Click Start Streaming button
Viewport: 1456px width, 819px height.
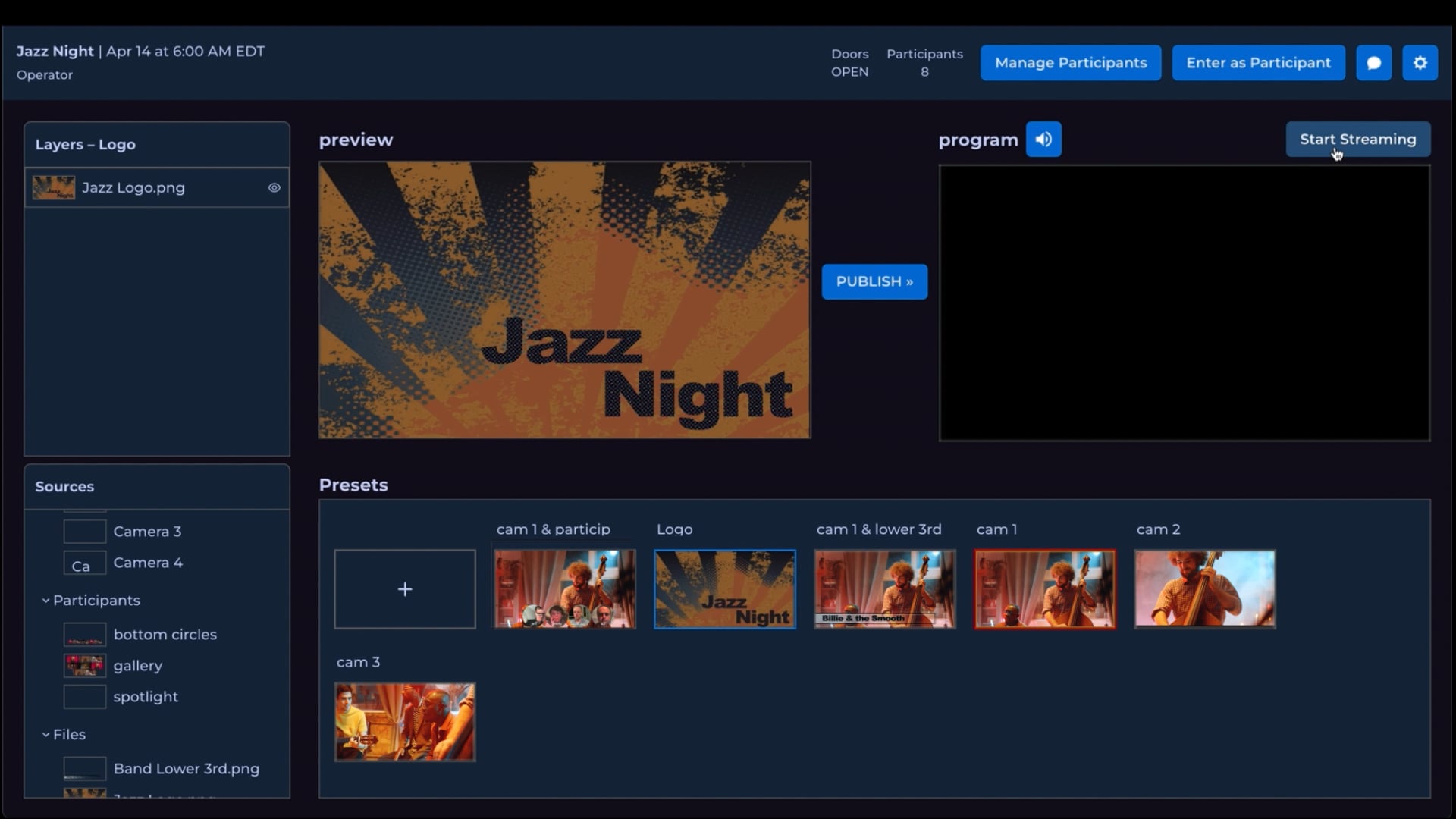pos(1357,140)
